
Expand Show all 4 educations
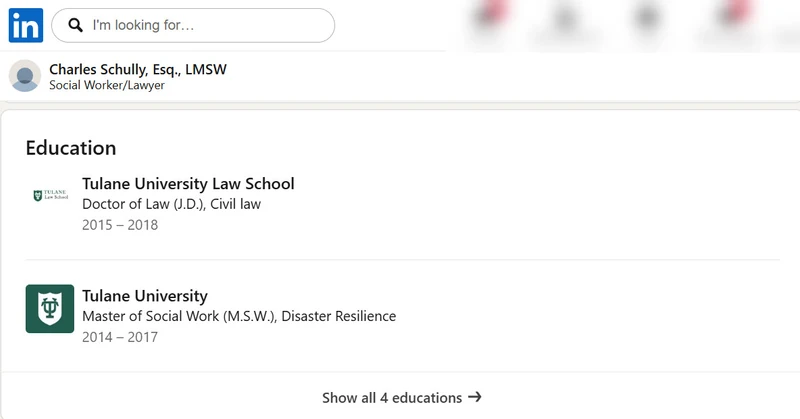pos(401,398)
